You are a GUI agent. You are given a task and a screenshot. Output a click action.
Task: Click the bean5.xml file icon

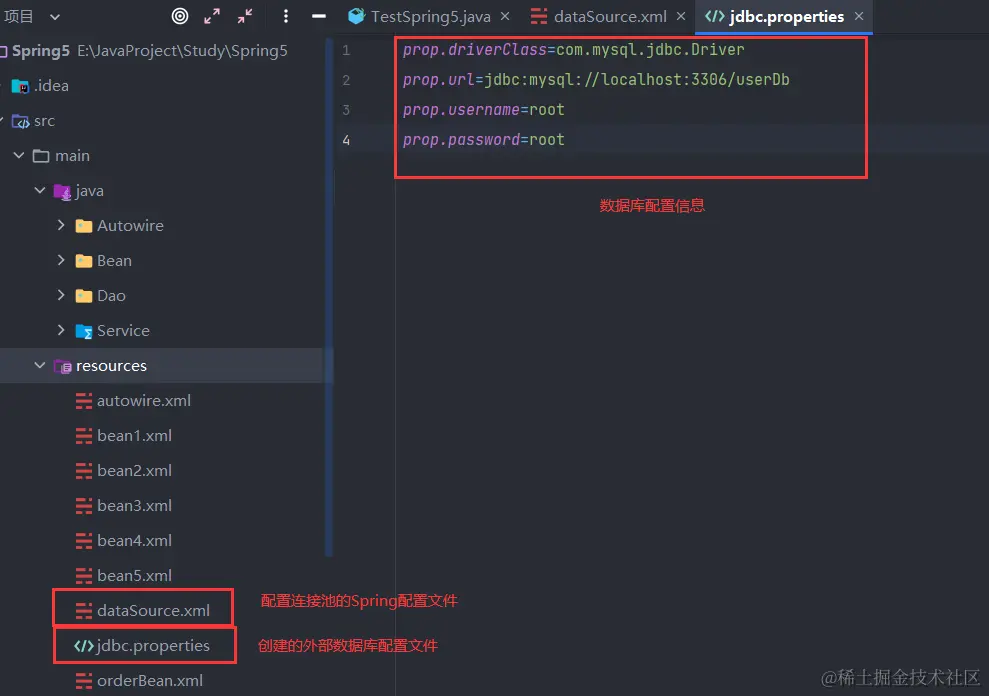point(83,576)
